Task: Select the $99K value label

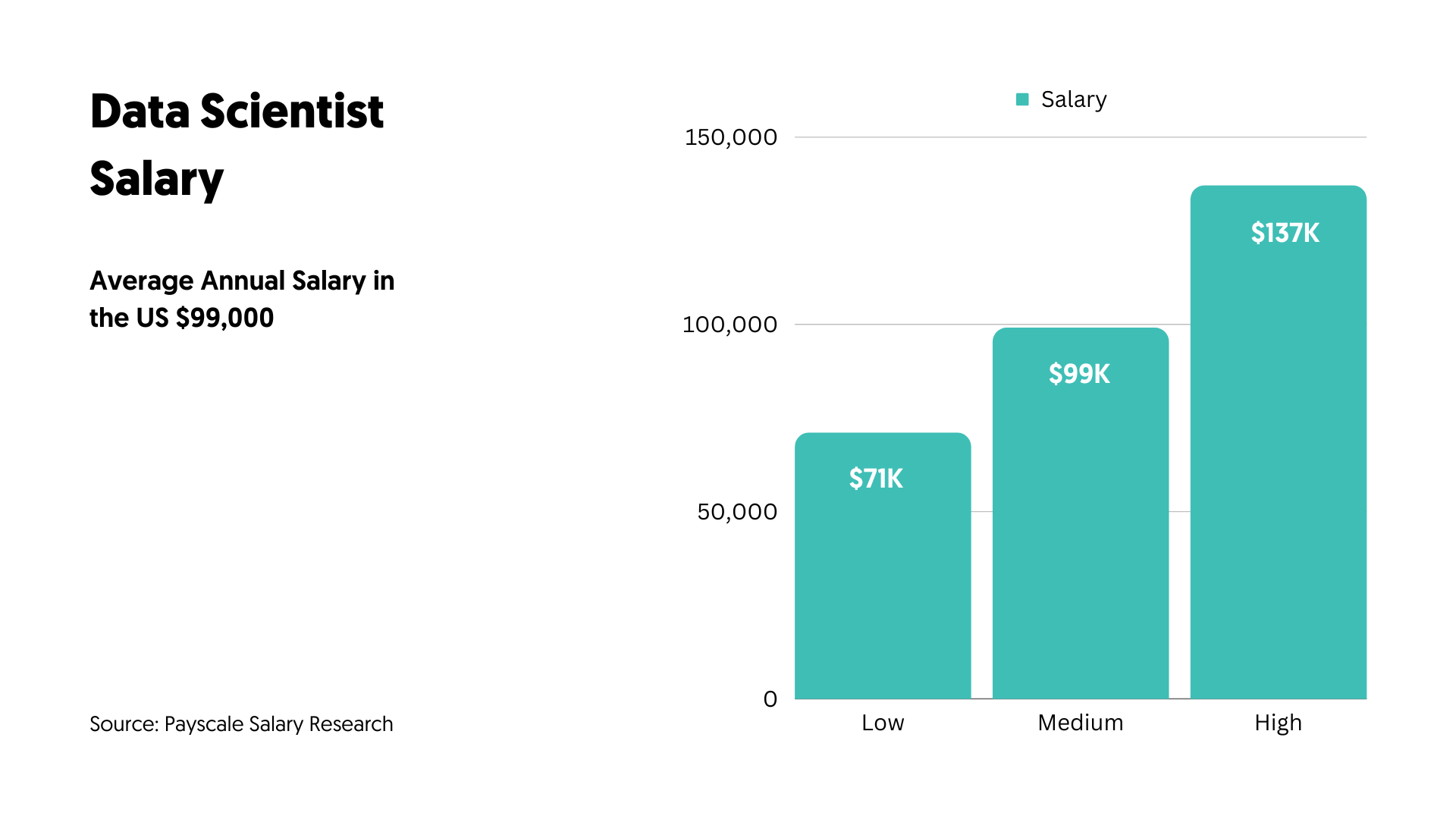Action: click(x=1079, y=374)
